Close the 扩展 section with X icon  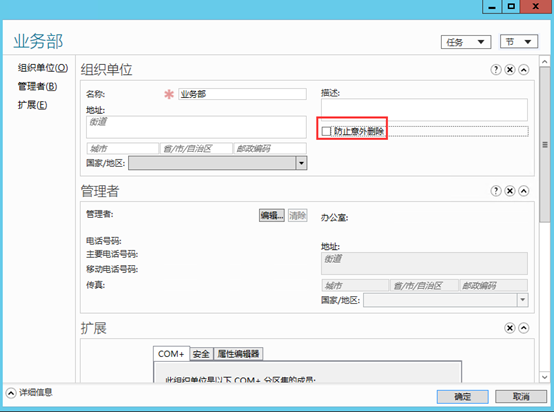pos(509,328)
